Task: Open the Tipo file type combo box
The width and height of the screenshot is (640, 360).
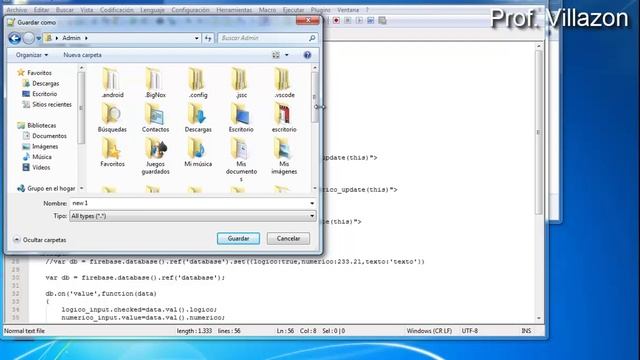Action: 192,216
